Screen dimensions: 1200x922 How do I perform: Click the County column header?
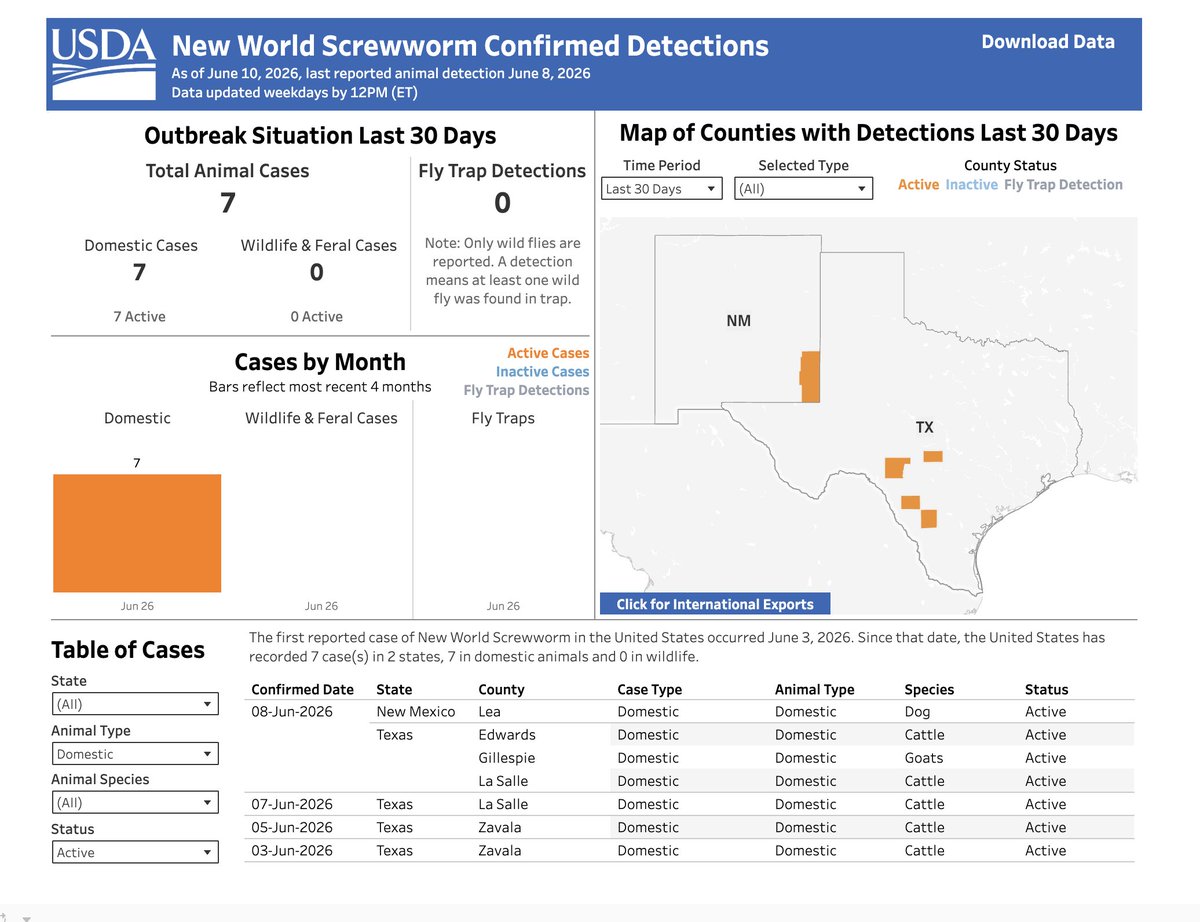(502, 689)
